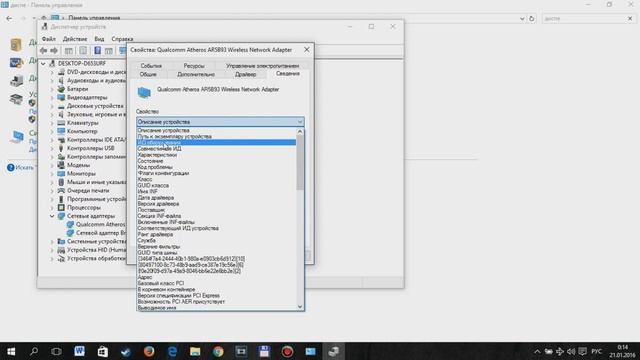Image resolution: width=640 pixels, height=360 pixels.
Task: Open the Вид menu in Device Manager
Action: (99, 39)
